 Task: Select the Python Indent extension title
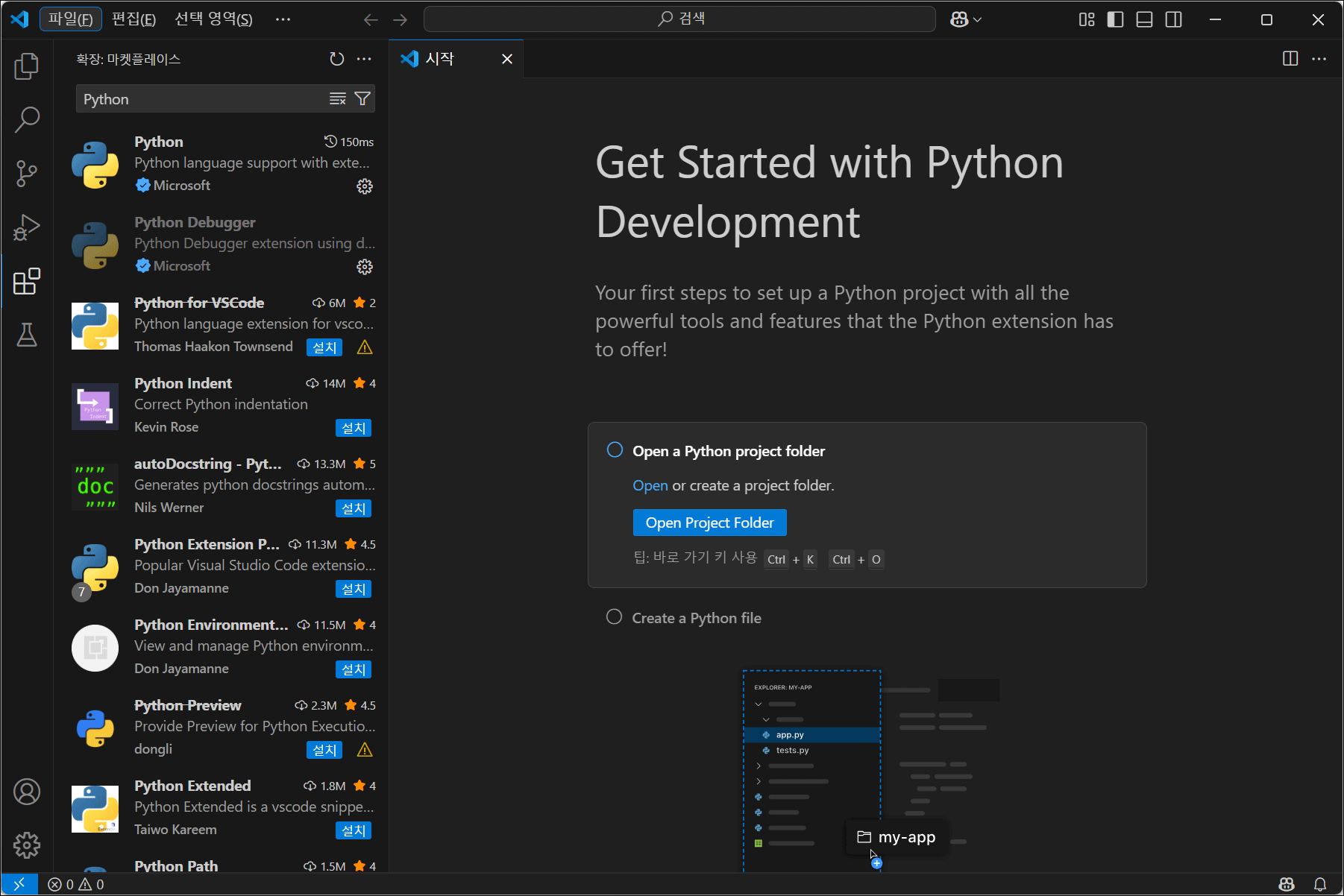click(183, 383)
